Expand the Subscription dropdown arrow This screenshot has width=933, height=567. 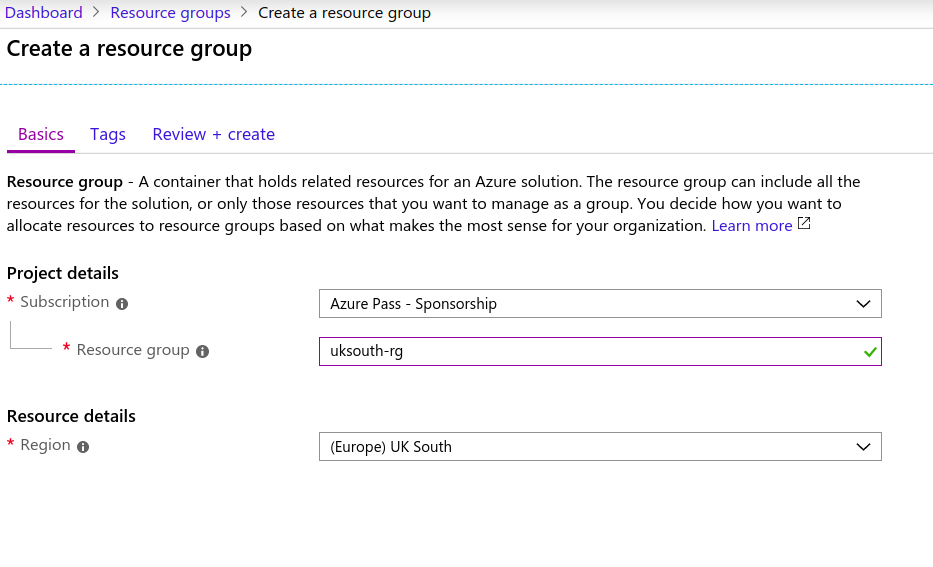(863, 304)
